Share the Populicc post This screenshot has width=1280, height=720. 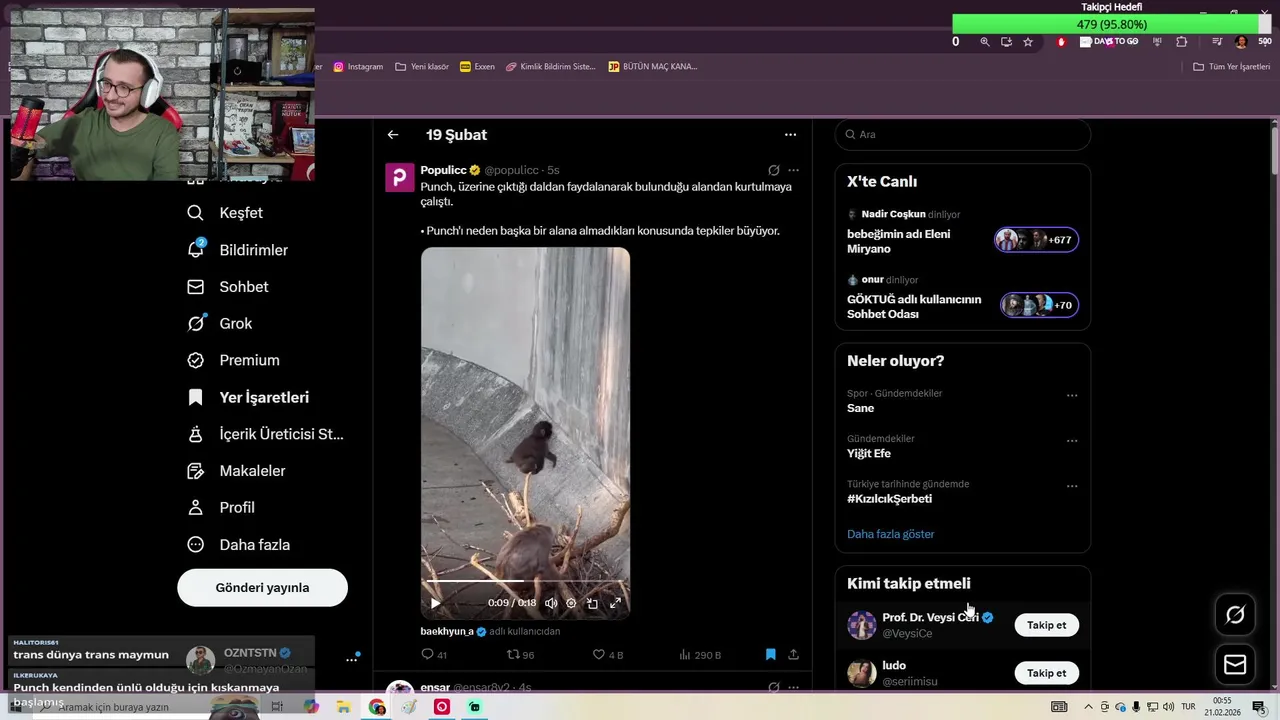point(793,655)
